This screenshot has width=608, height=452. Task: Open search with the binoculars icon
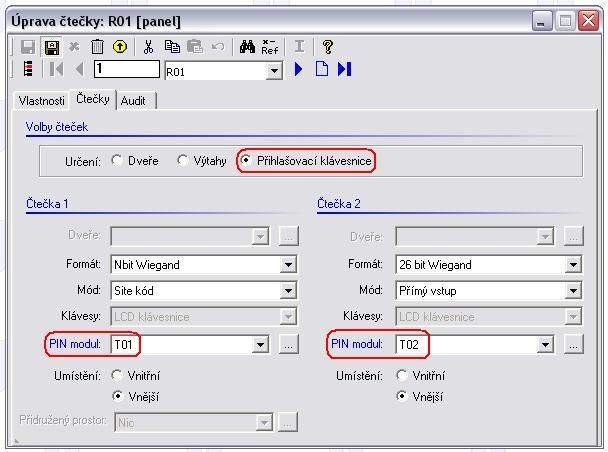[247, 47]
